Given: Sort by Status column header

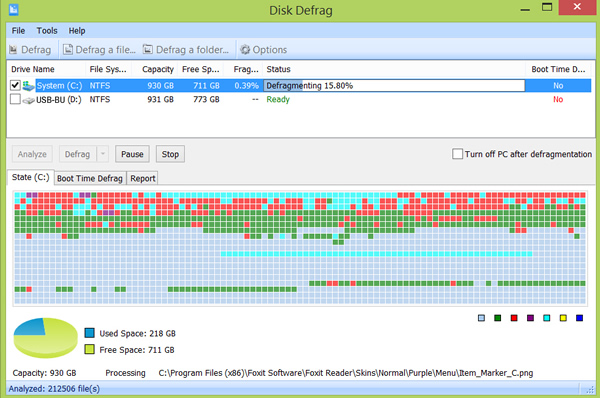Looking at the screenshot, I should (x=394, y=69).
